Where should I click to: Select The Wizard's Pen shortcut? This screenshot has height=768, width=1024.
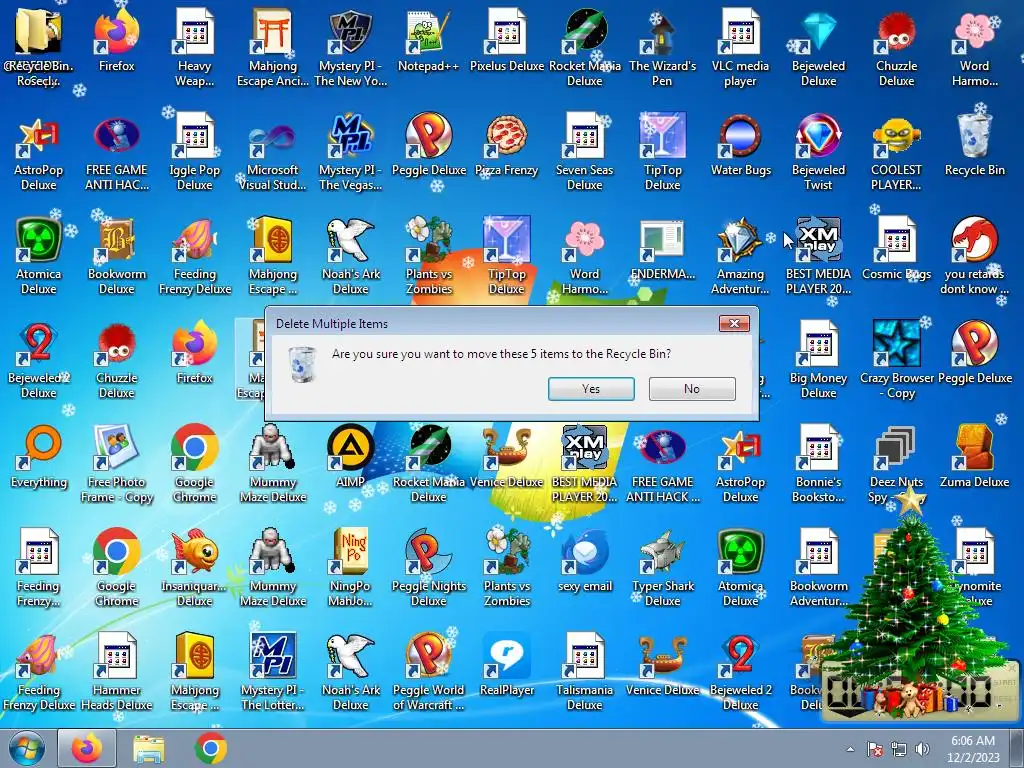click(662, 47)
